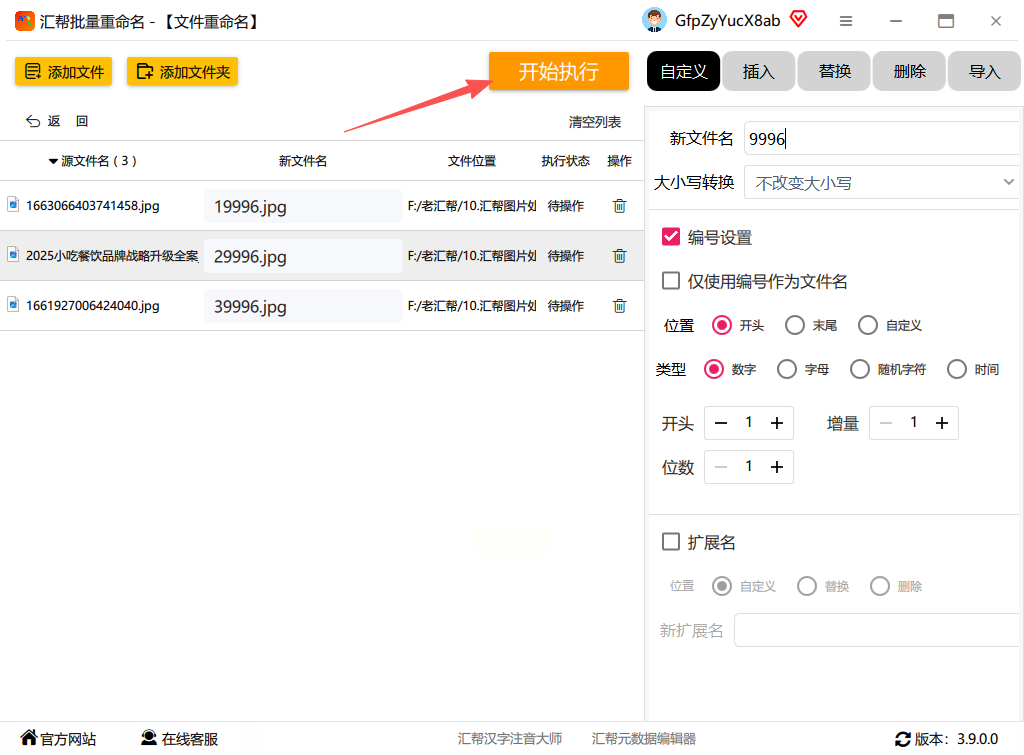Select 自定义 position radio in 编号设置
Image resolution: width=1024 pixels, height=755 pixels.
click(868, 325)
